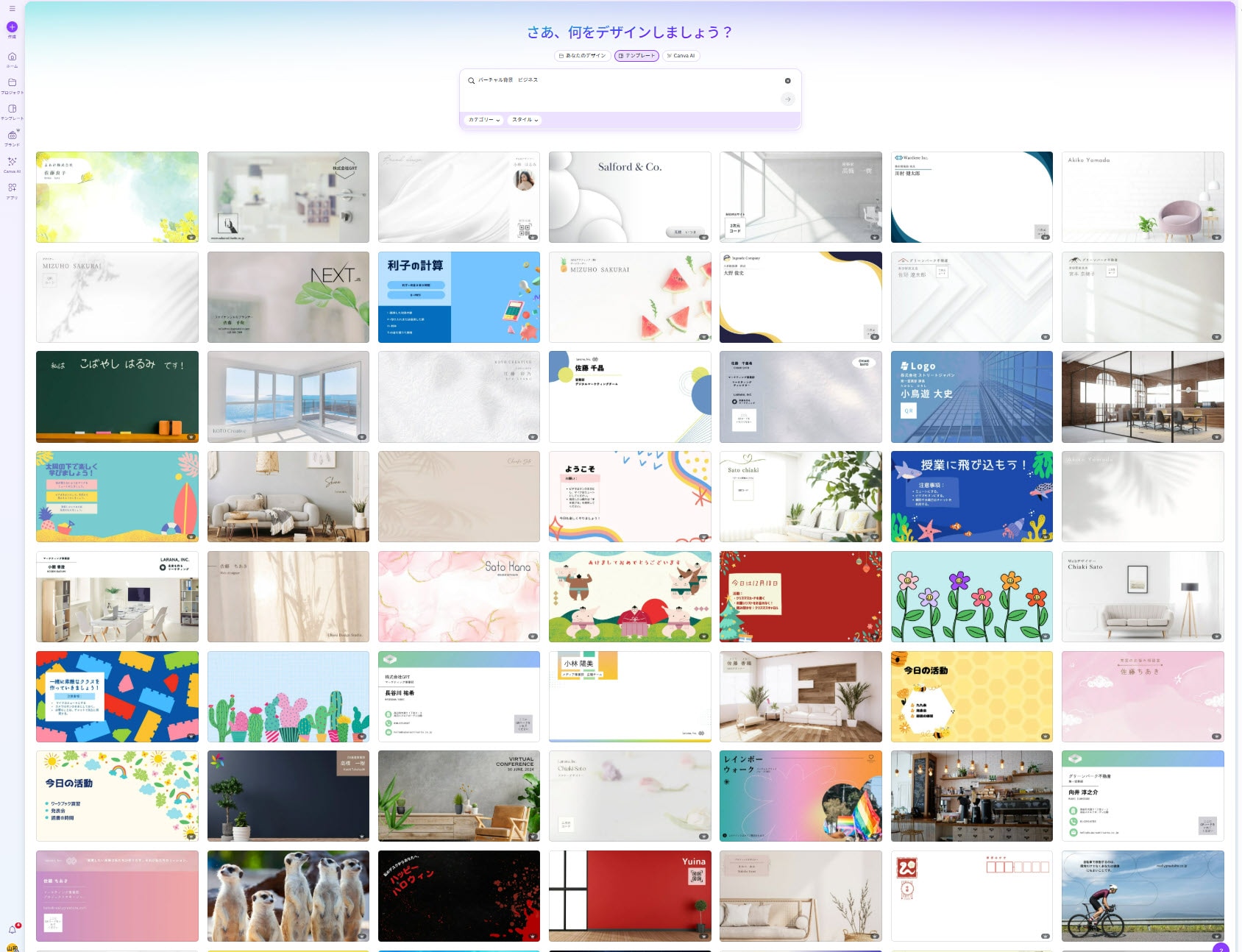Expand the カテゴリー dropdown filter
Screen dimensions: 1242x952
click(484, 120)
